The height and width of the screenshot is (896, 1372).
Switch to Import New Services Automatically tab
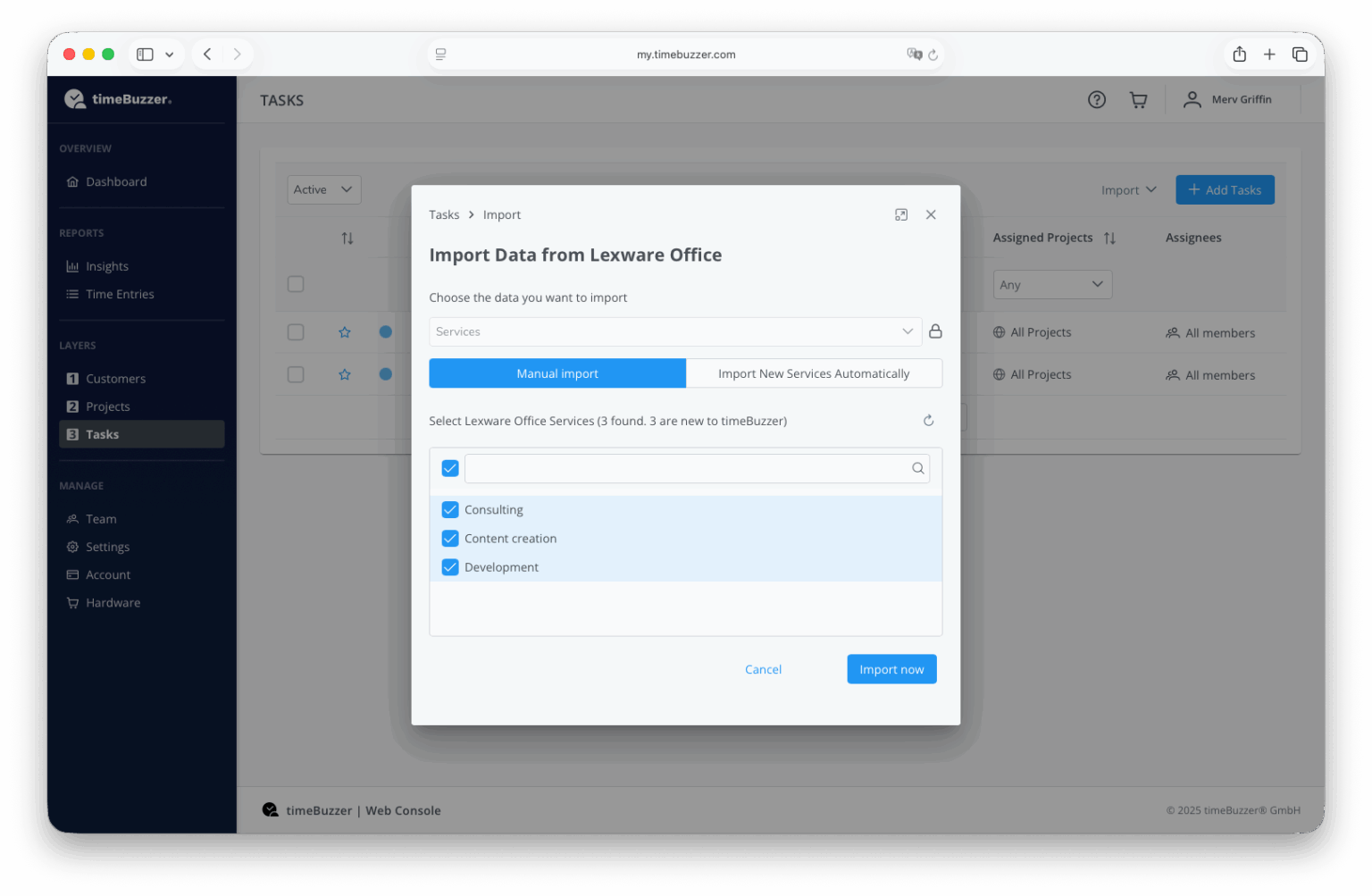click(x=813, y=373)
